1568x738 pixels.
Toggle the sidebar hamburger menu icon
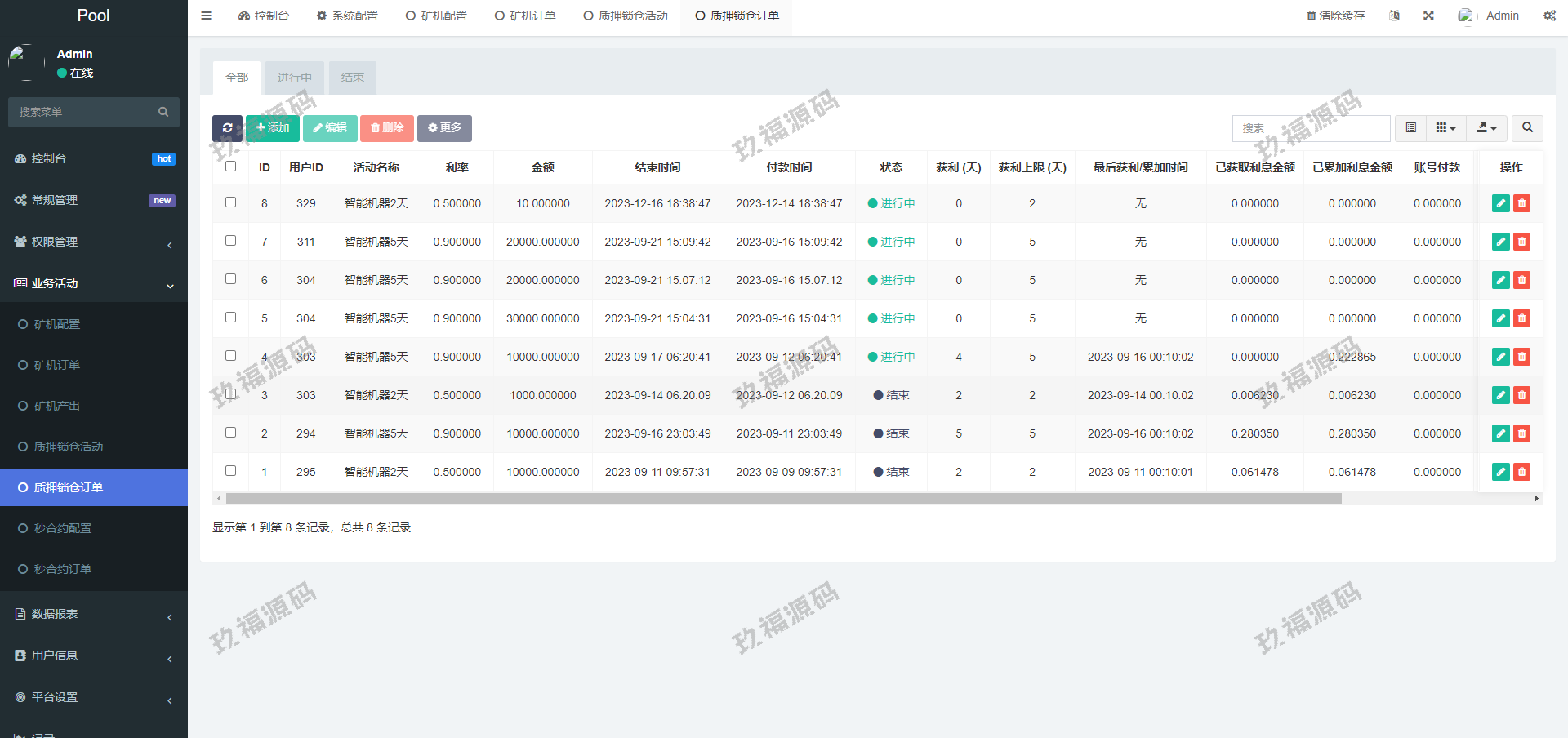pos(207,16)
